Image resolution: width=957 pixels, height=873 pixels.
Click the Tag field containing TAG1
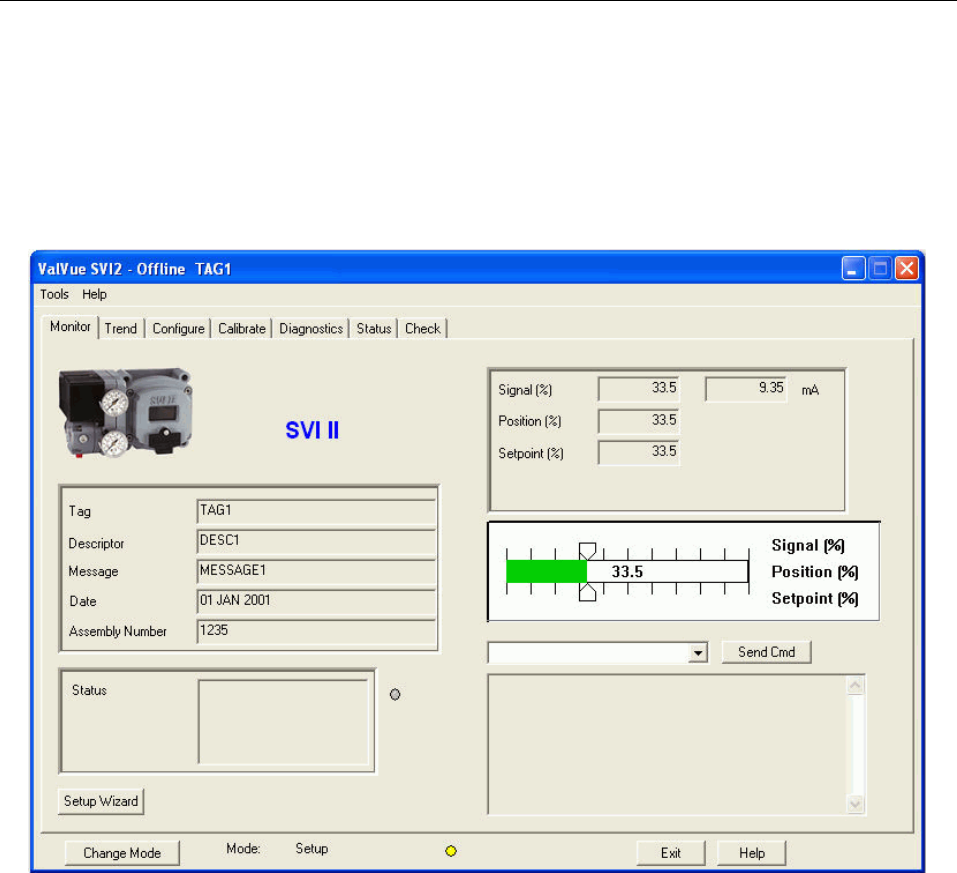tap(317, 511)
